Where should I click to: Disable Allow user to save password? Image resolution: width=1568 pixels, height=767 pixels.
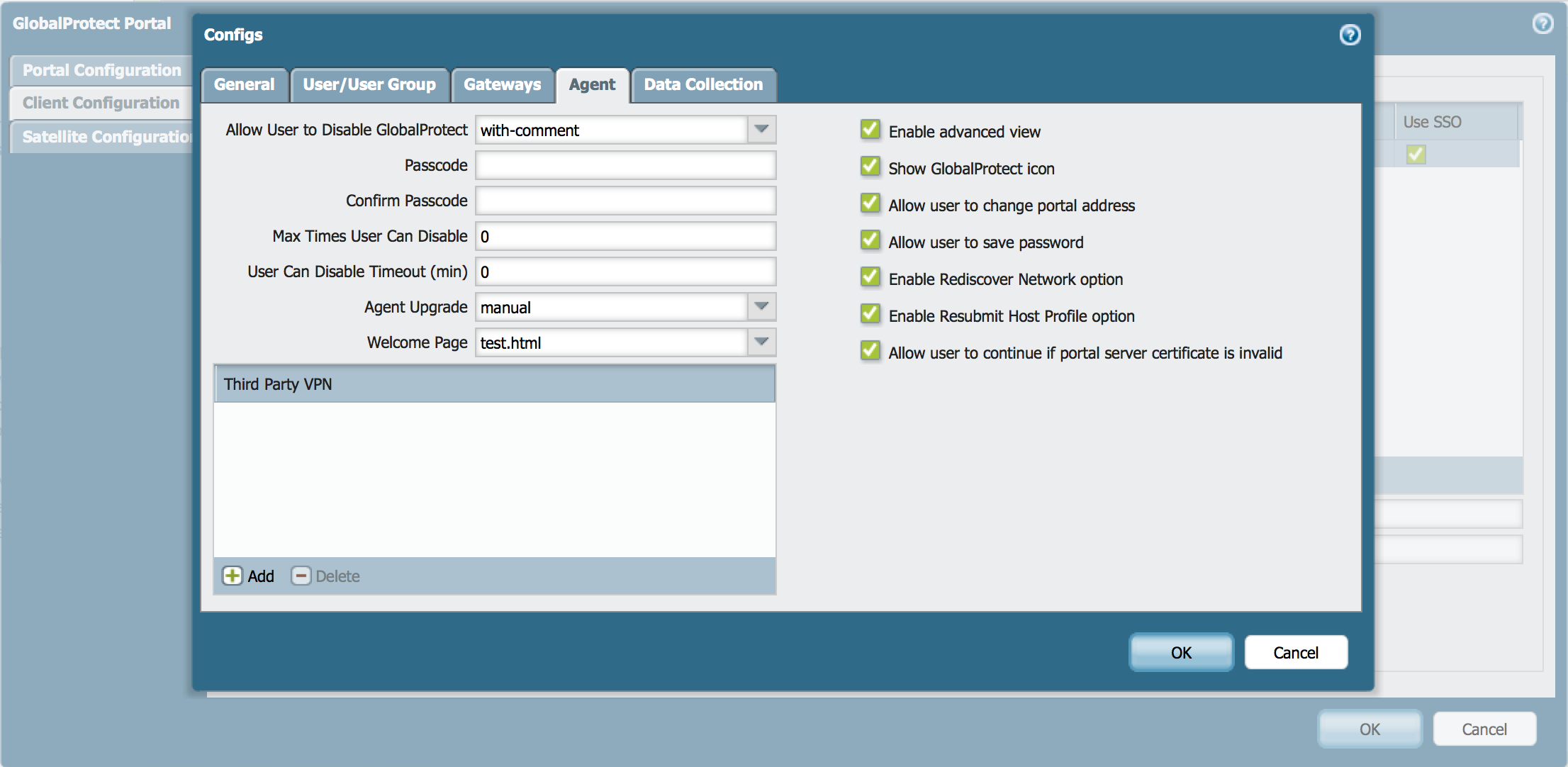(x=870, y=241)
